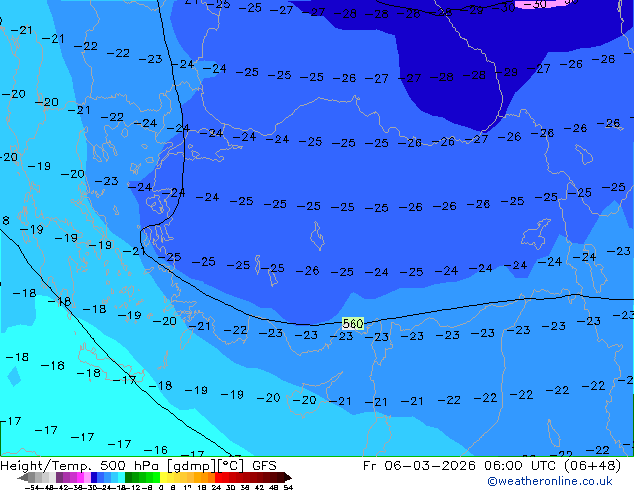
Task: Click the Fr 06-03-2026 06:00 UTC date stamp
Action: (459, 466)
